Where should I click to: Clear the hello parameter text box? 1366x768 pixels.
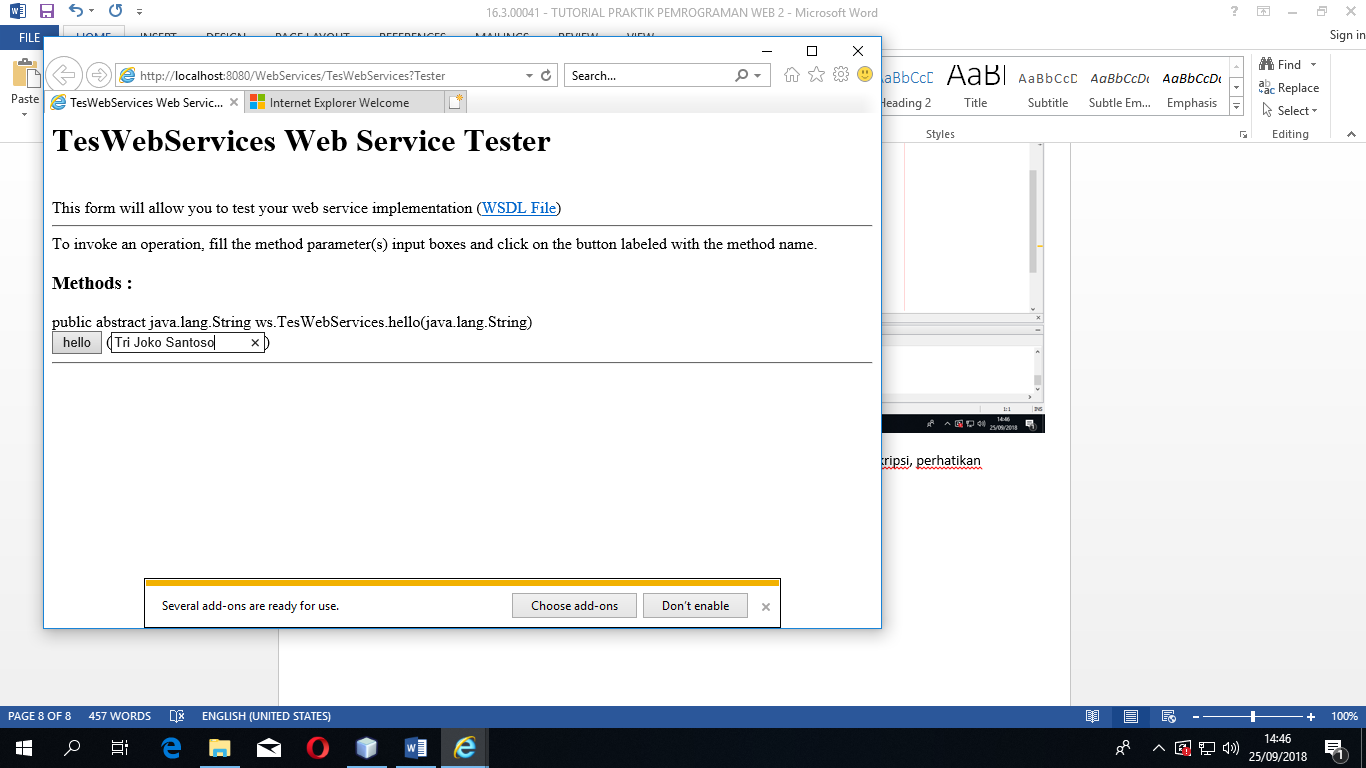pyautogui.click(x=255, y=343)
